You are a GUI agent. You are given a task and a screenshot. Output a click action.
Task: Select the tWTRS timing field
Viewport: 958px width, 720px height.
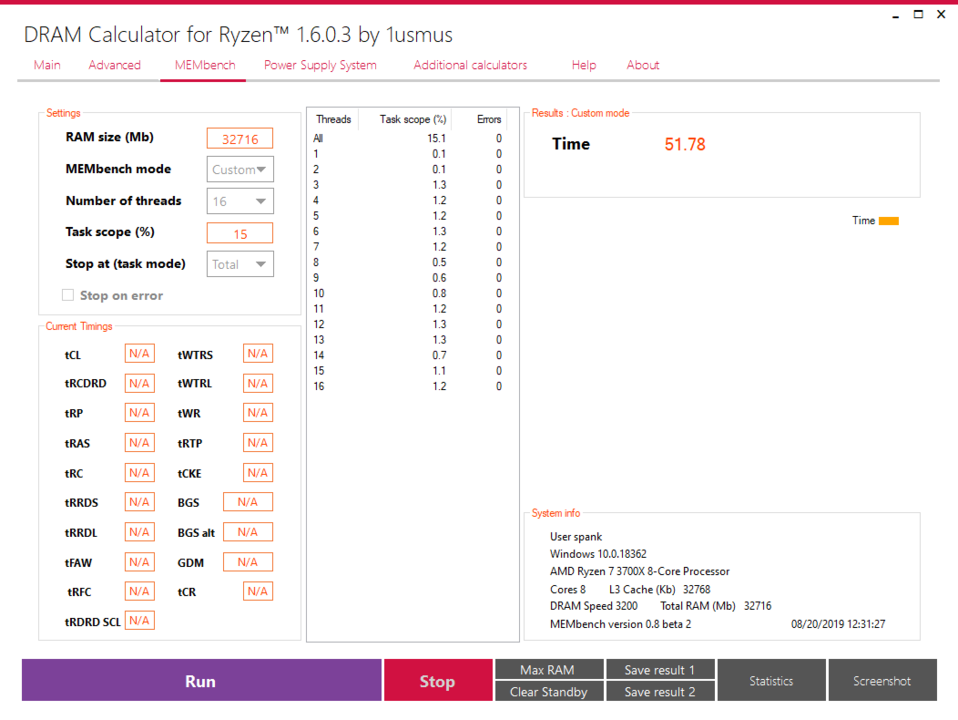[x=258, y=353]
